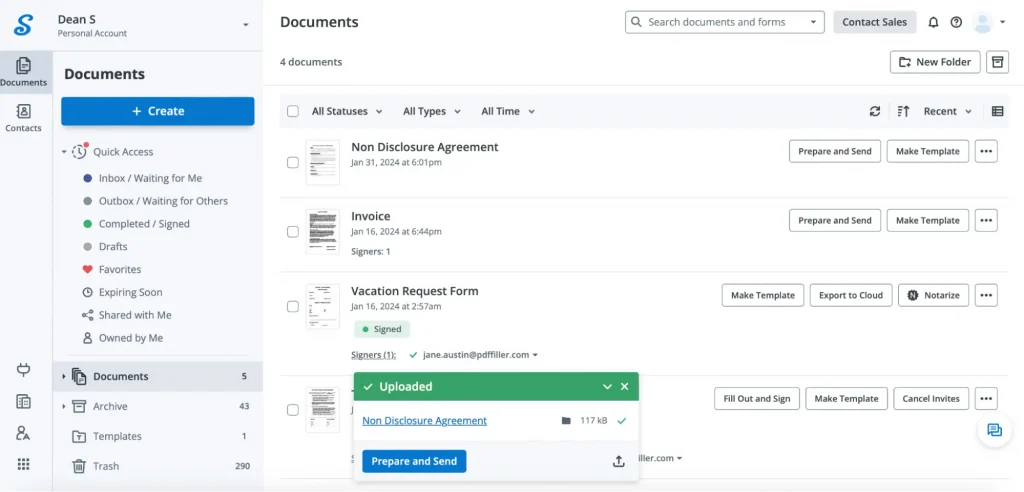
Task: Open Inbox / Waiting for Me
Action: coord(150,178)
